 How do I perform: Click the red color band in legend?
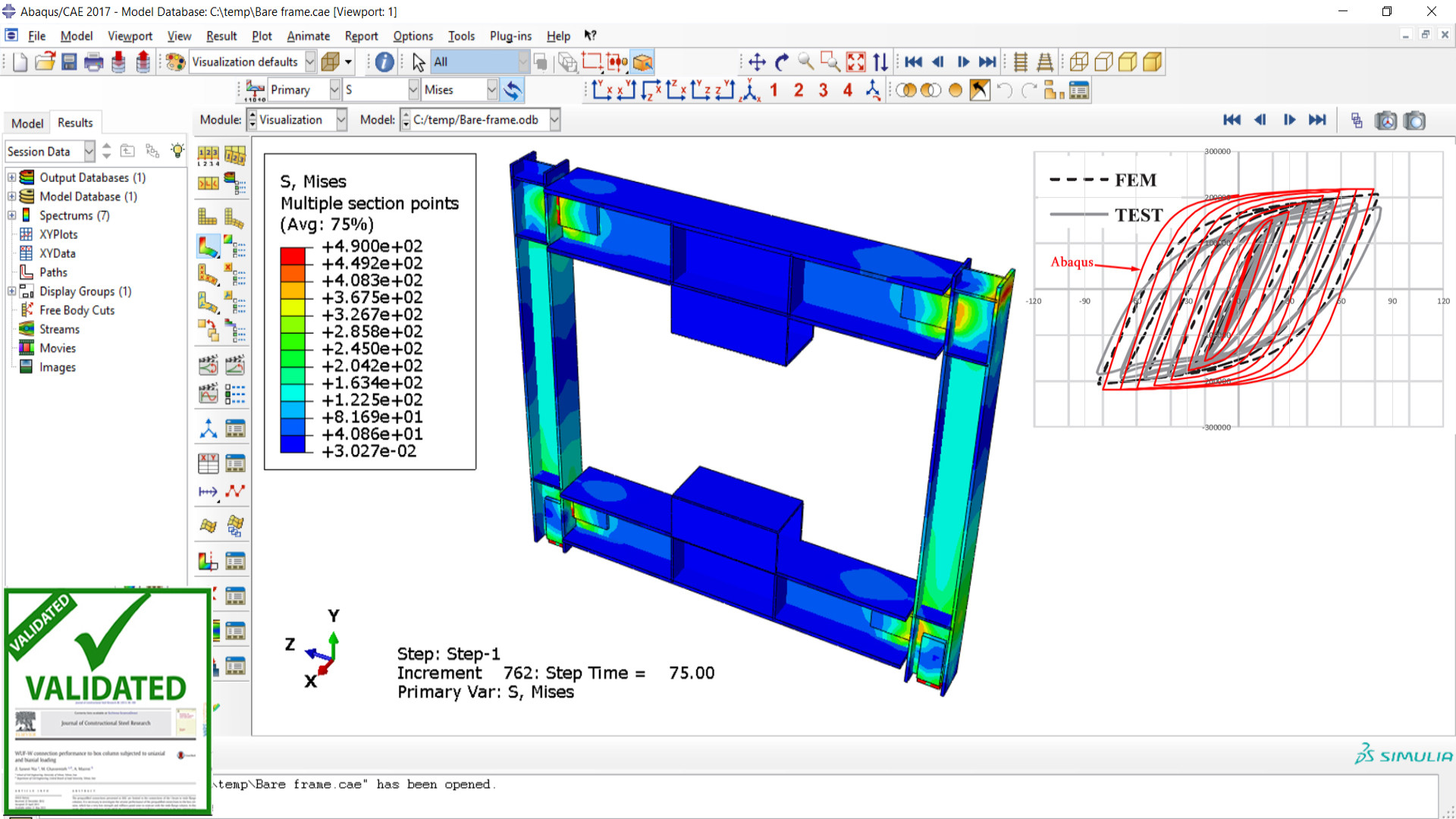click(x=293, y=256)
